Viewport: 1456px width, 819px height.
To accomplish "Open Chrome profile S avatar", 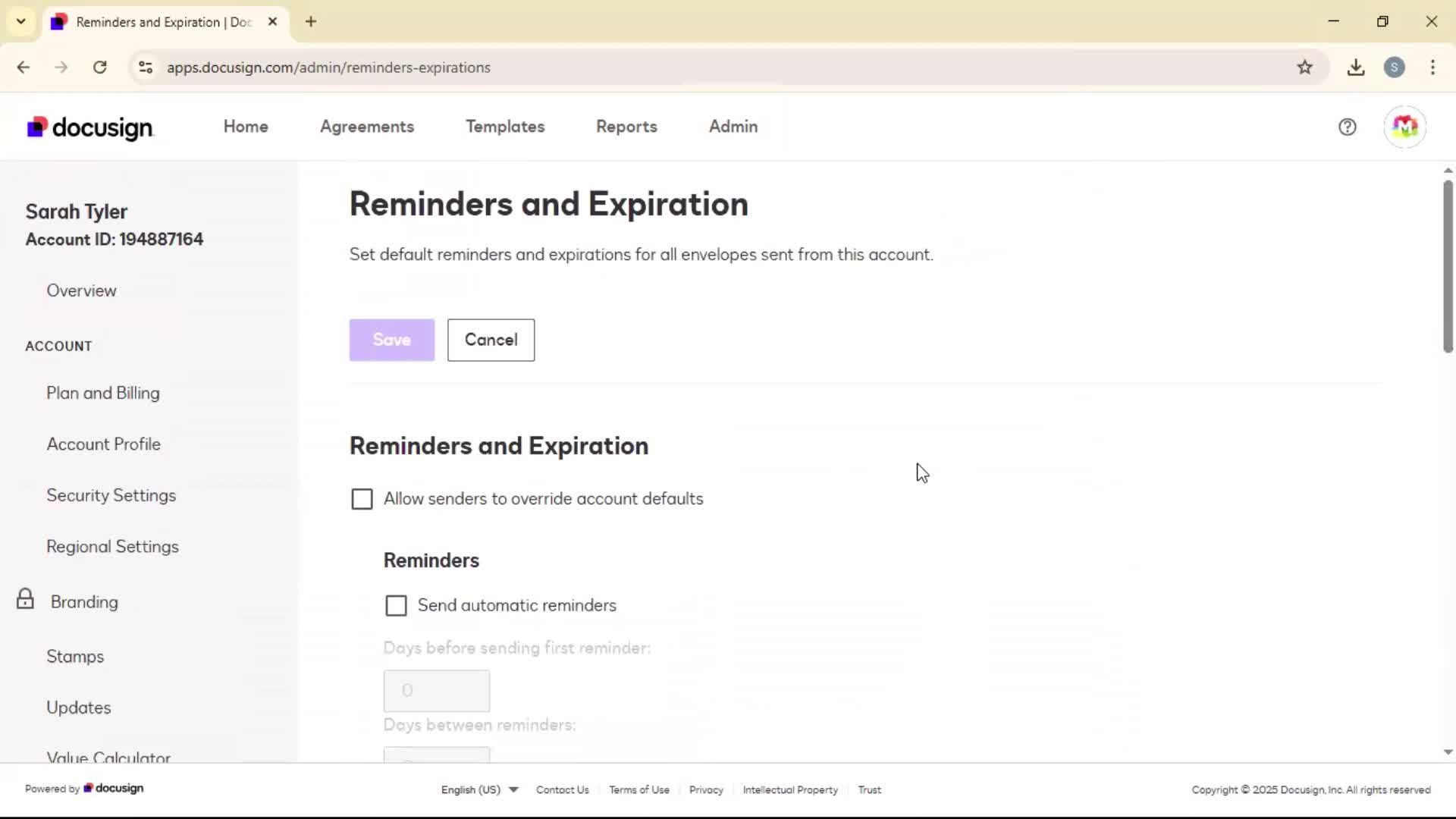I will pyautogui.click(x=1394, y=67).
